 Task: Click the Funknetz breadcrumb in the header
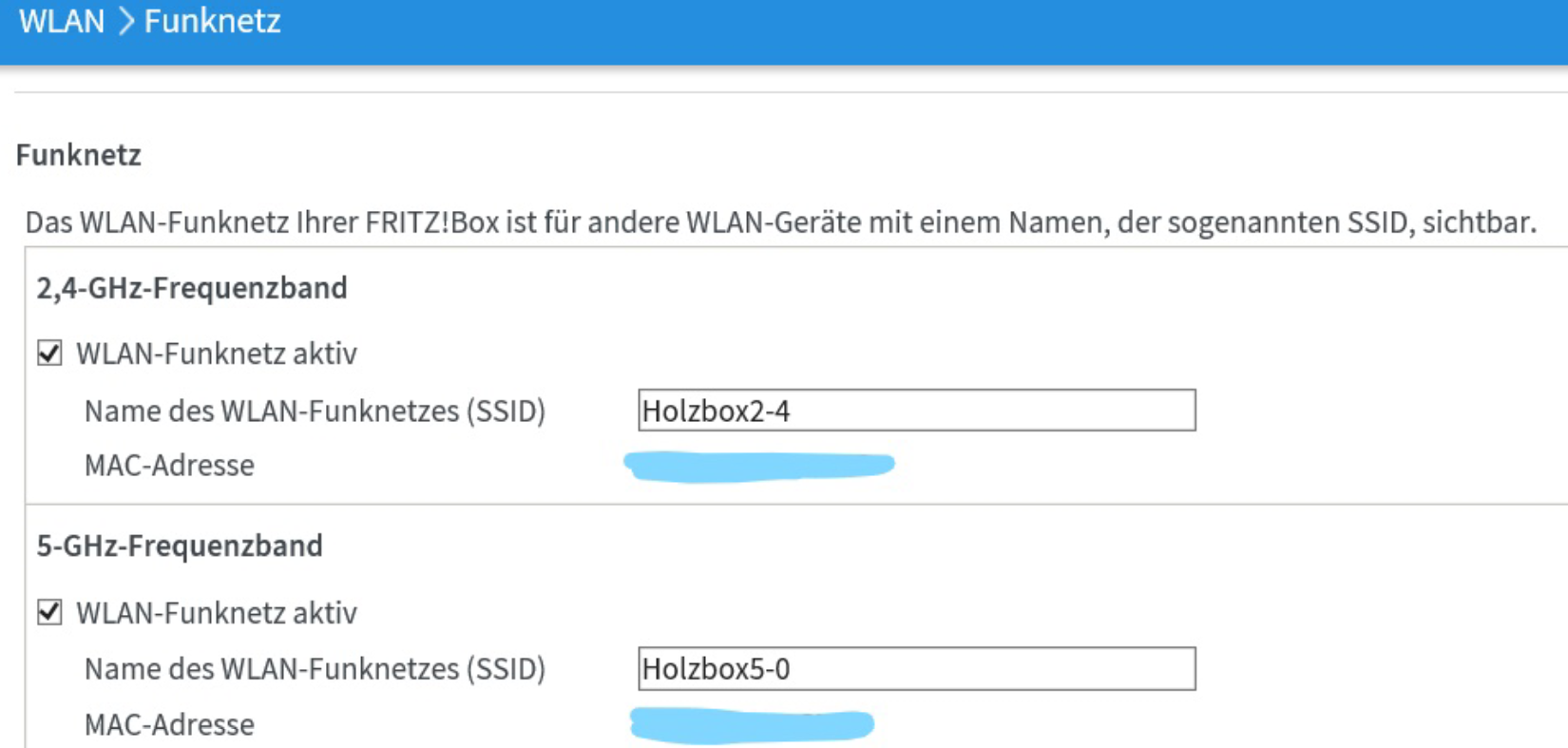(212, 21)
